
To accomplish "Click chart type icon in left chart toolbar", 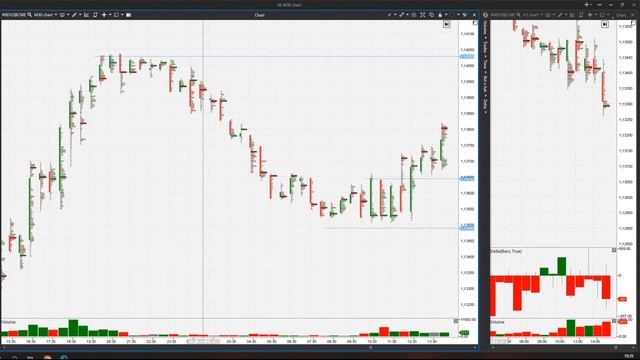I will coord(87,15).
